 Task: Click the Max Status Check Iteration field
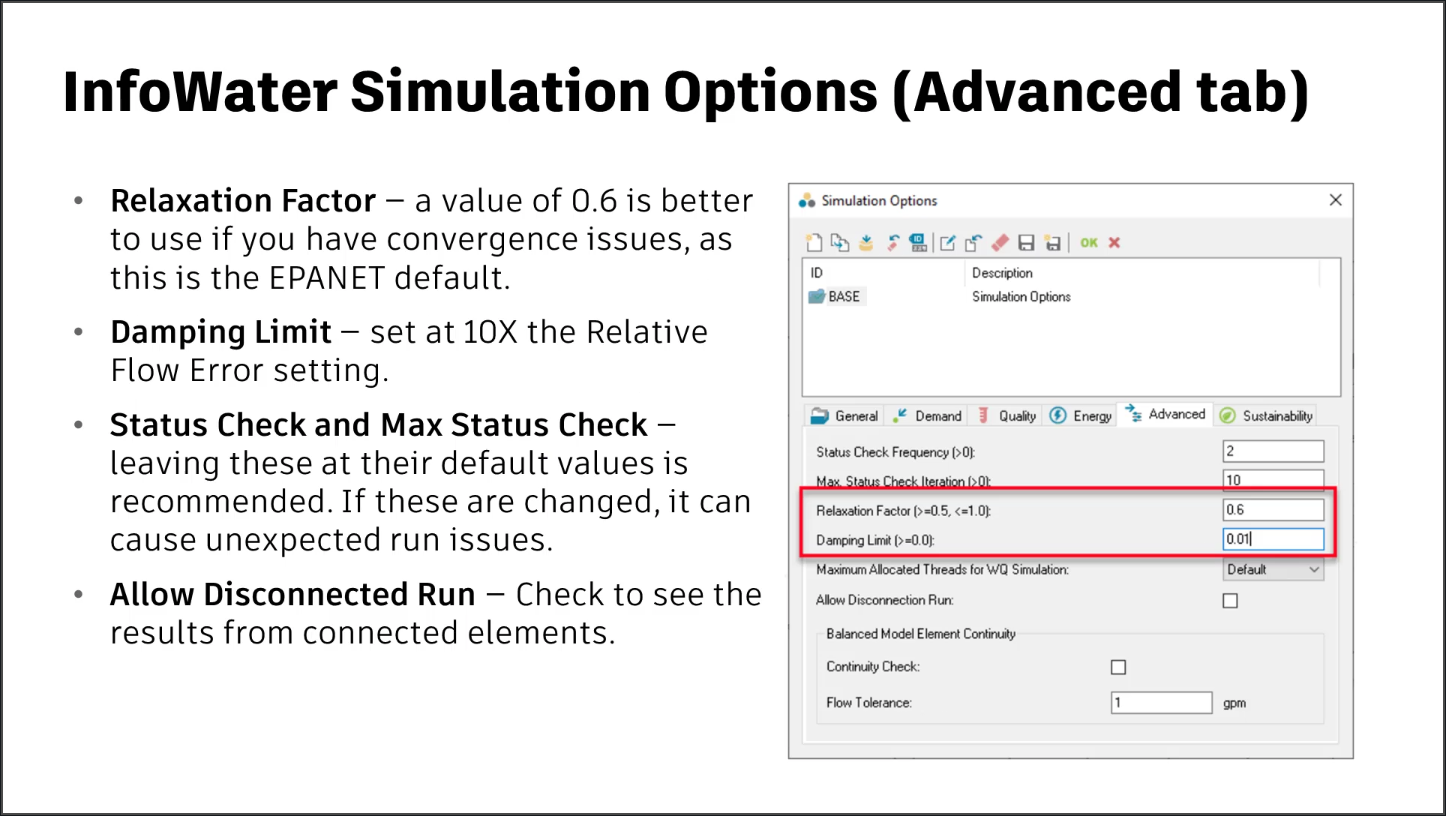1273,481
